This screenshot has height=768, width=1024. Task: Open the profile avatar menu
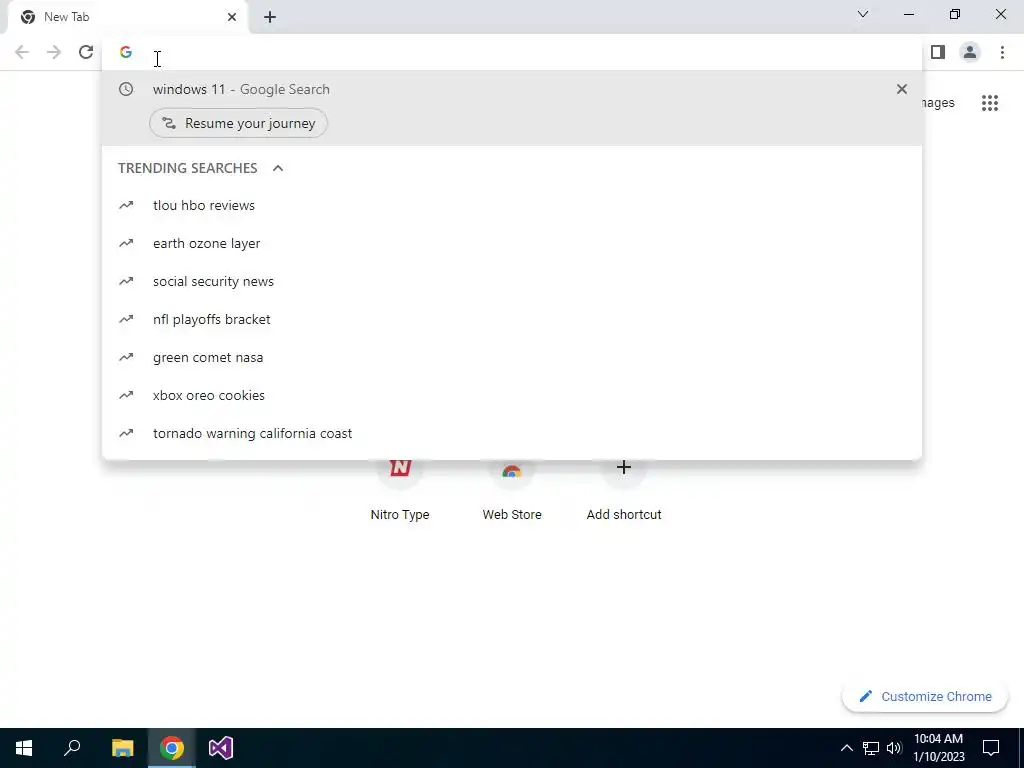click(x=970, y=52)
